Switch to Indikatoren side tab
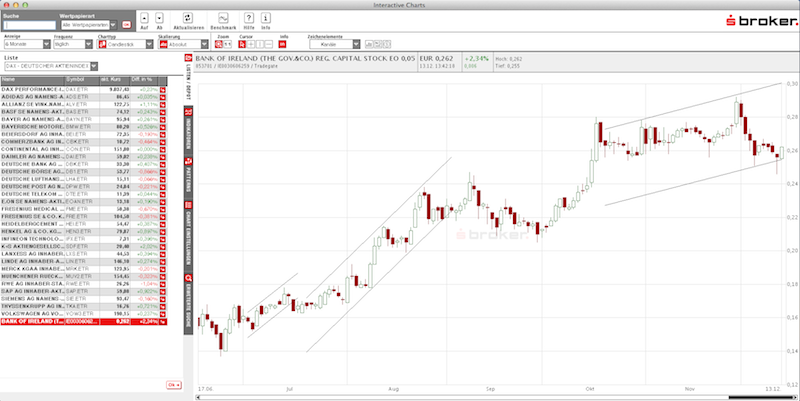The height and width of the screenshot is (401, 800). [x=188, y=129]
